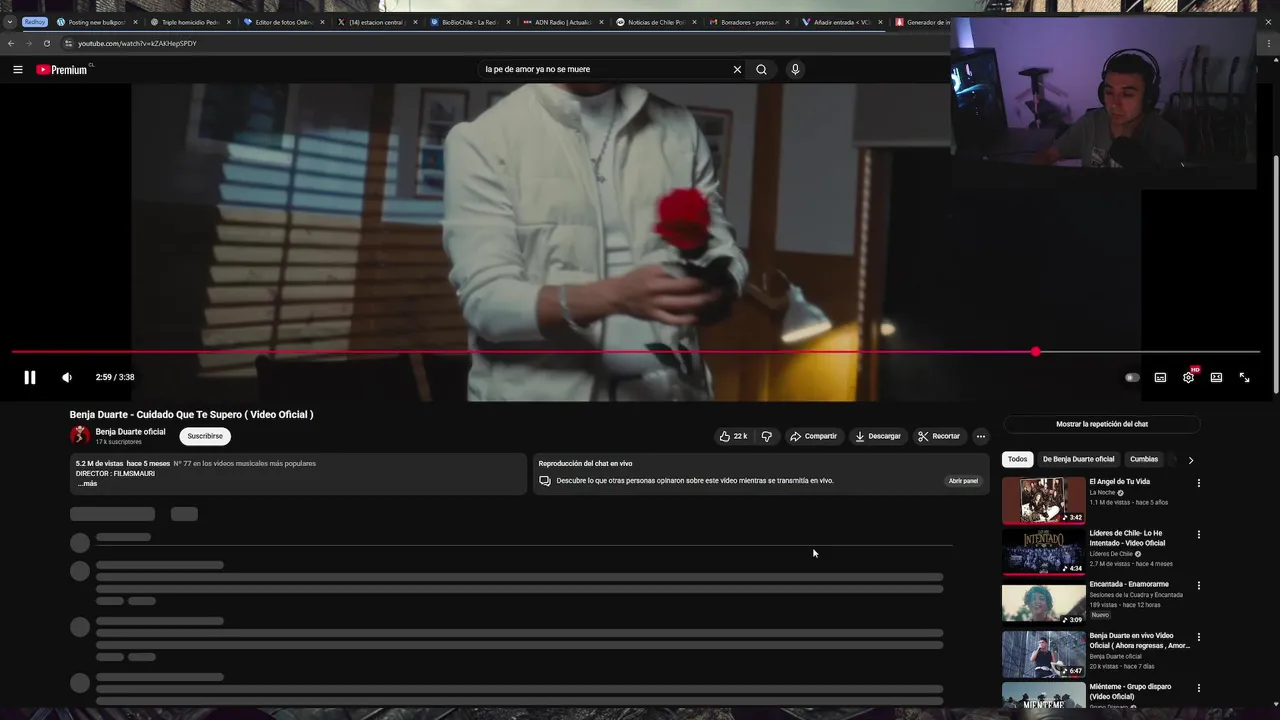Open Benja Duarte en vivo thumbnail
The height and width of the screenshot is (720, 1280).
coord(1043,654)
